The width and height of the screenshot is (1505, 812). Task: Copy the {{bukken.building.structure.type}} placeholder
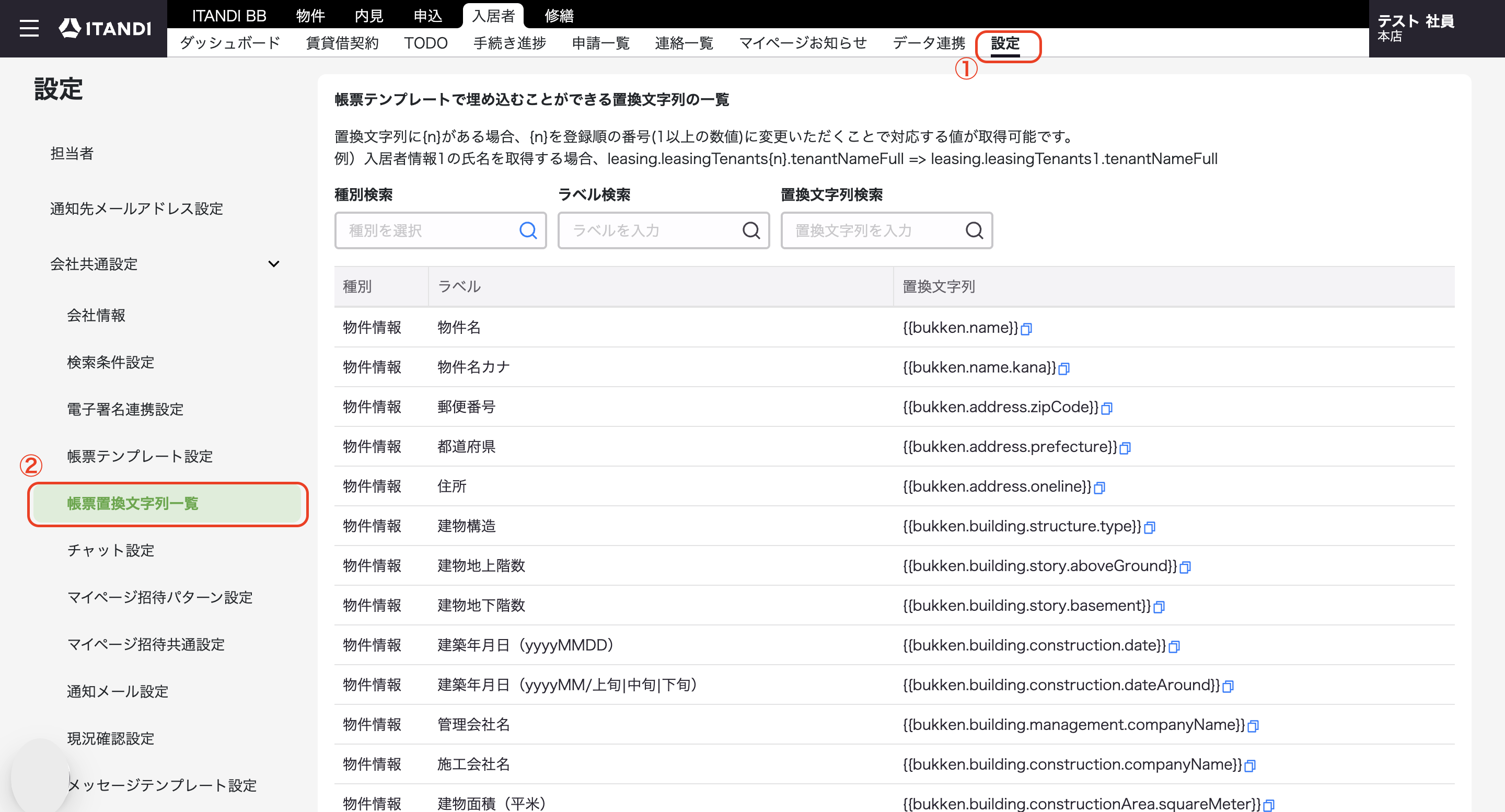1150,528
